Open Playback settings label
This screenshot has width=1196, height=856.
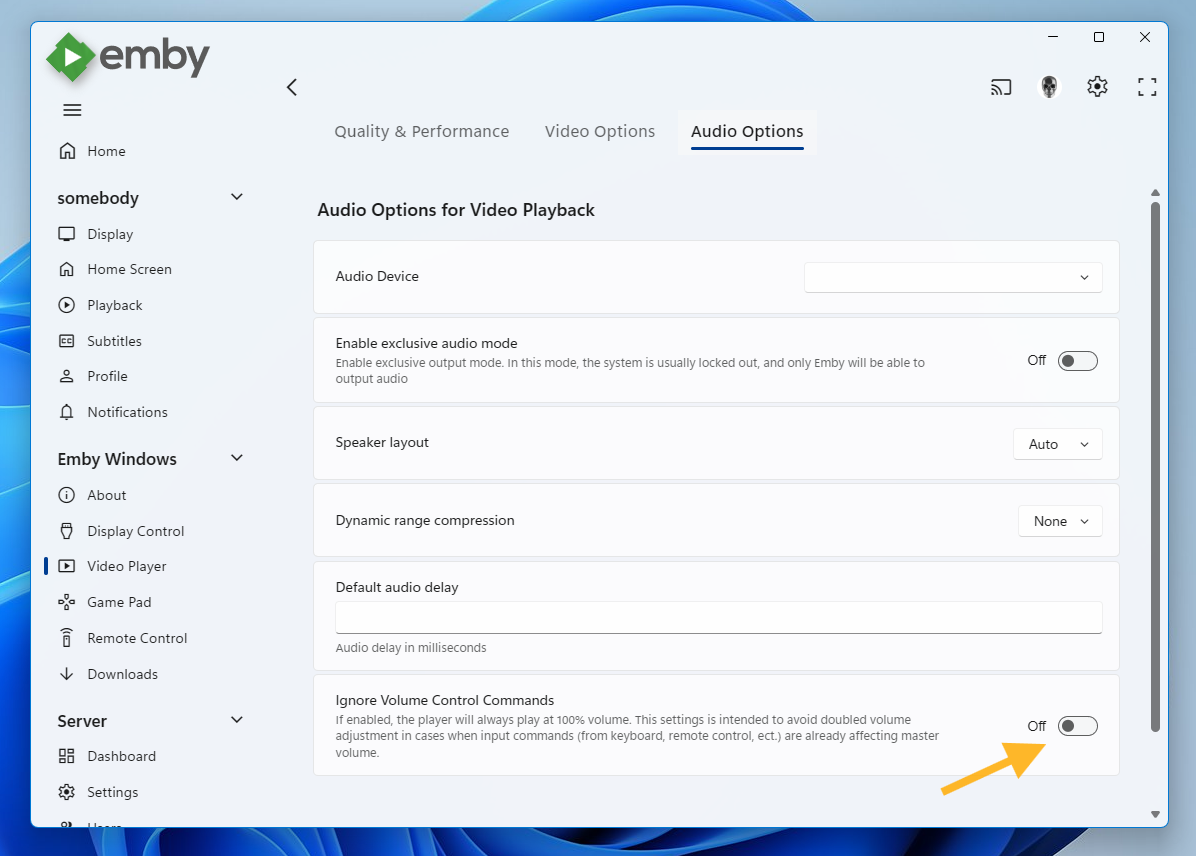point(114,305)
